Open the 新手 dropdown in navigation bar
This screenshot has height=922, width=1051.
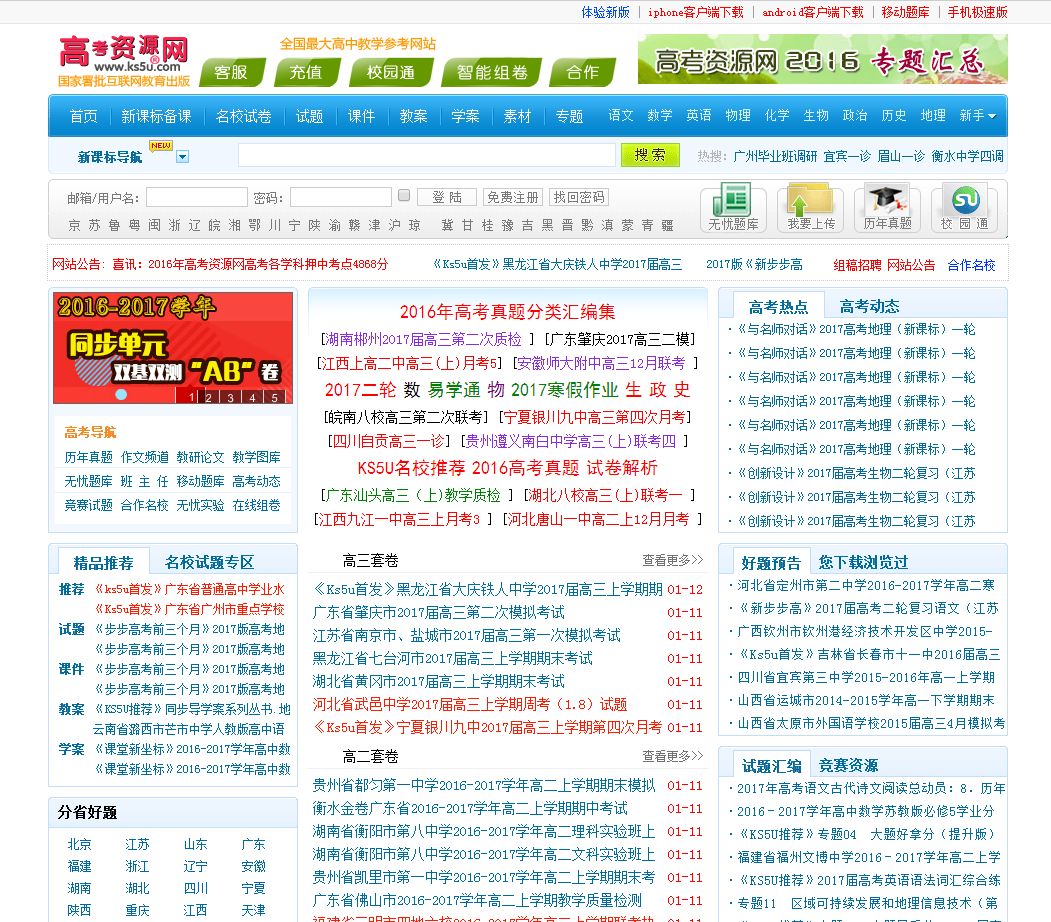point(977,116)
